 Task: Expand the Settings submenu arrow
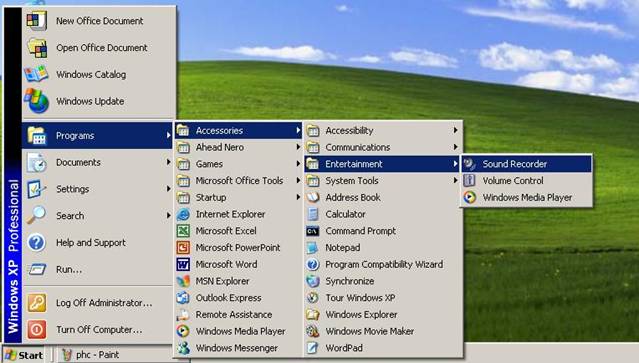coord(168,189)
